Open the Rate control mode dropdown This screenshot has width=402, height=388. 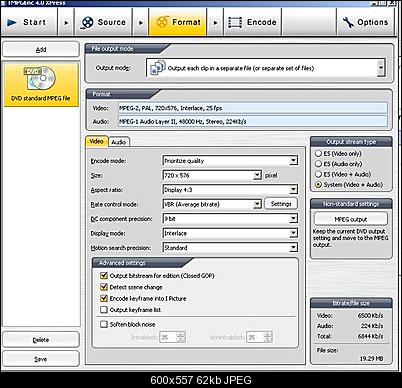click(257, 204)
